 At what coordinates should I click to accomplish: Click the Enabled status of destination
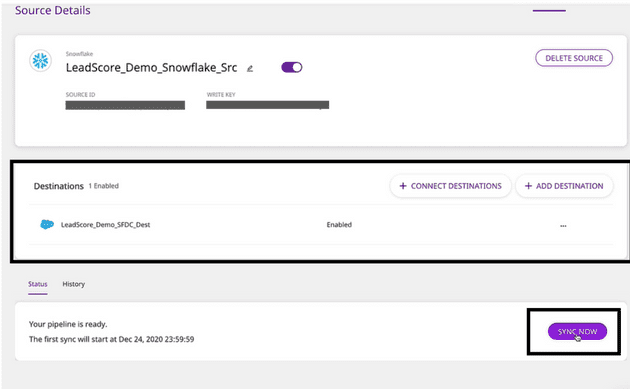coord(339,225)
